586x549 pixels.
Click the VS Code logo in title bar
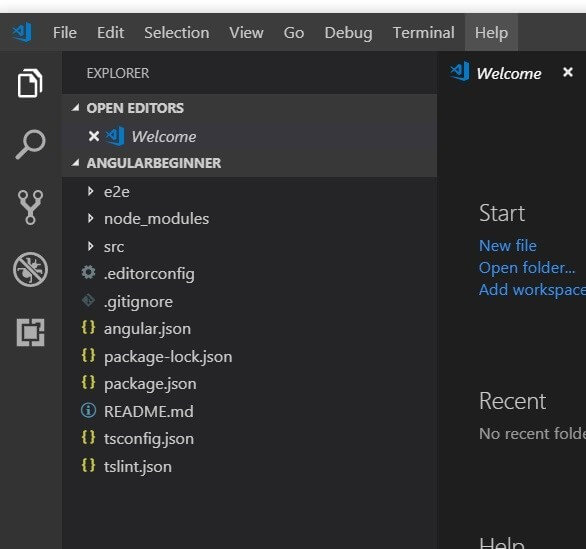point(22,33)
